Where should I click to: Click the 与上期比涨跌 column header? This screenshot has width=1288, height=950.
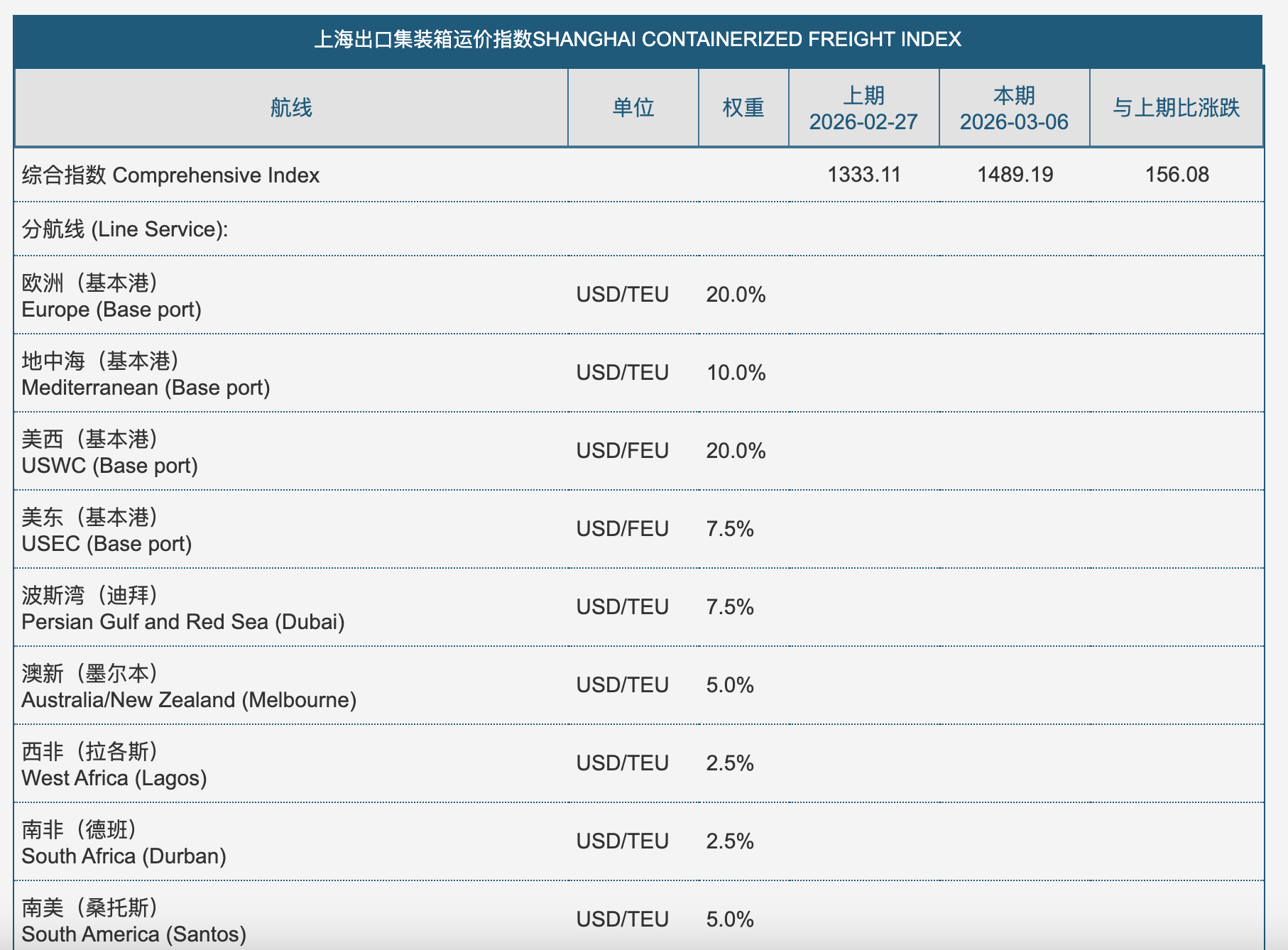[x=1176, y=108]
